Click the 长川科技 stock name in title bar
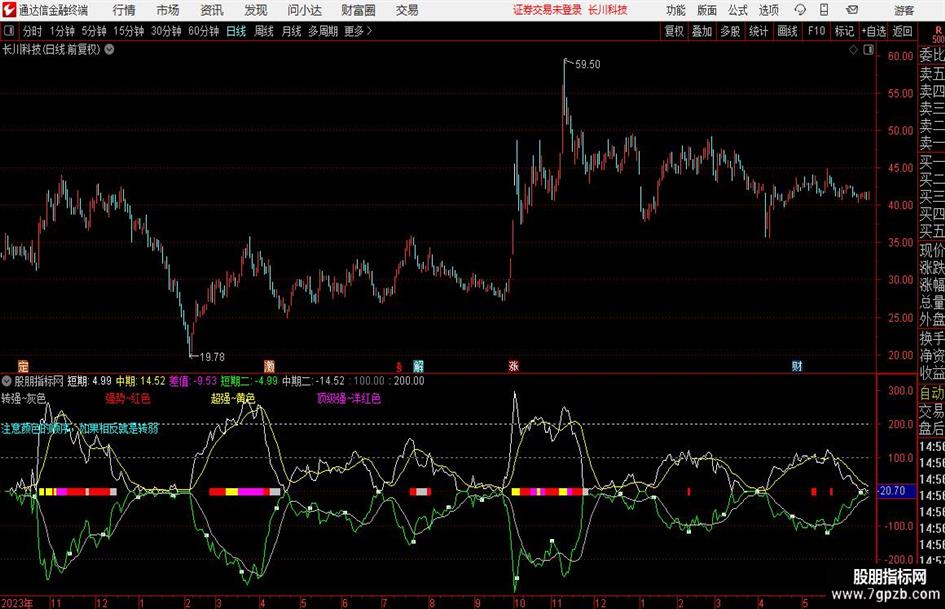 (x=608, y=10)
